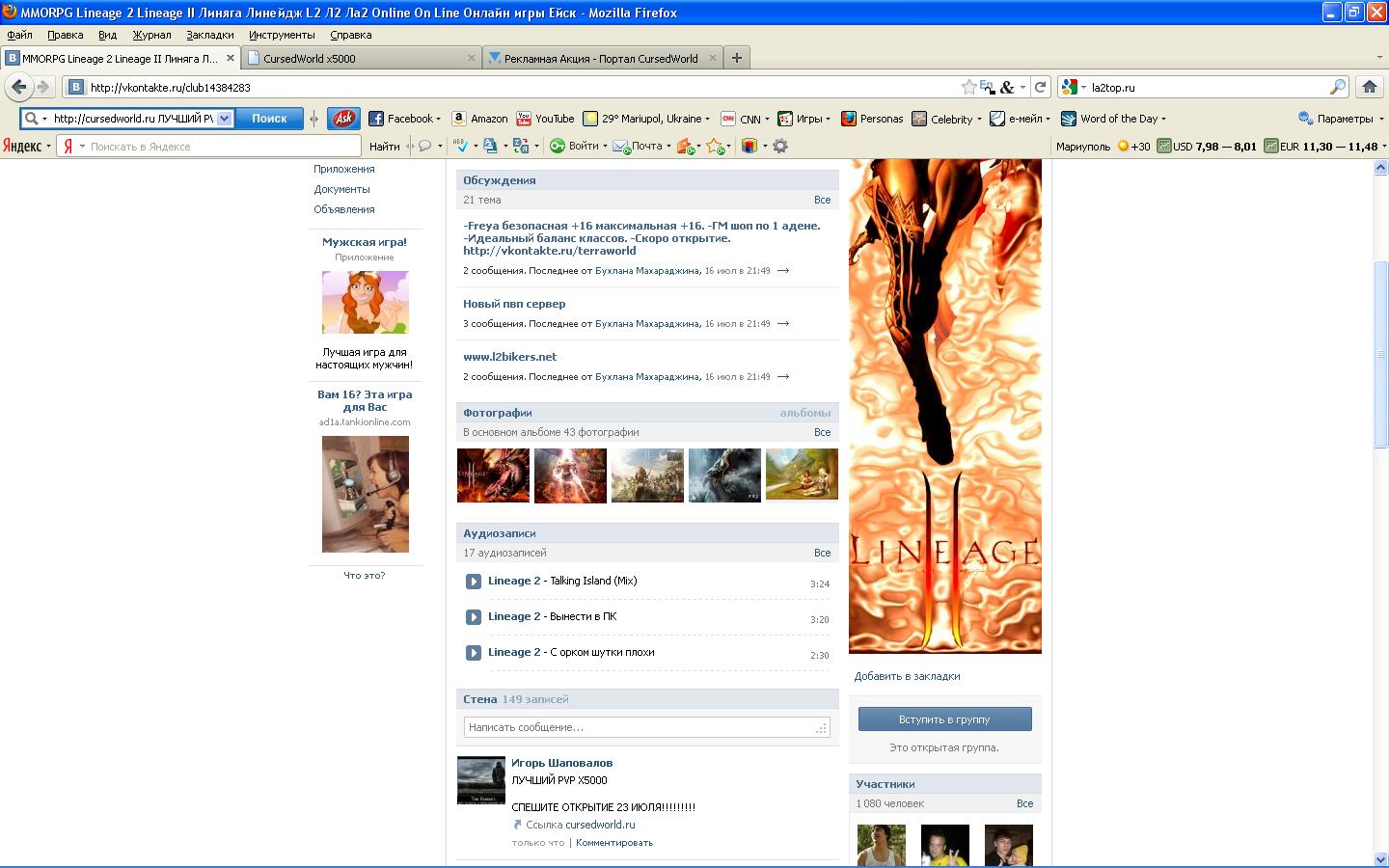Open the Игорь Шаповалов profile link
Viewport: 1389px width, 868px height.
coord(561,763)
